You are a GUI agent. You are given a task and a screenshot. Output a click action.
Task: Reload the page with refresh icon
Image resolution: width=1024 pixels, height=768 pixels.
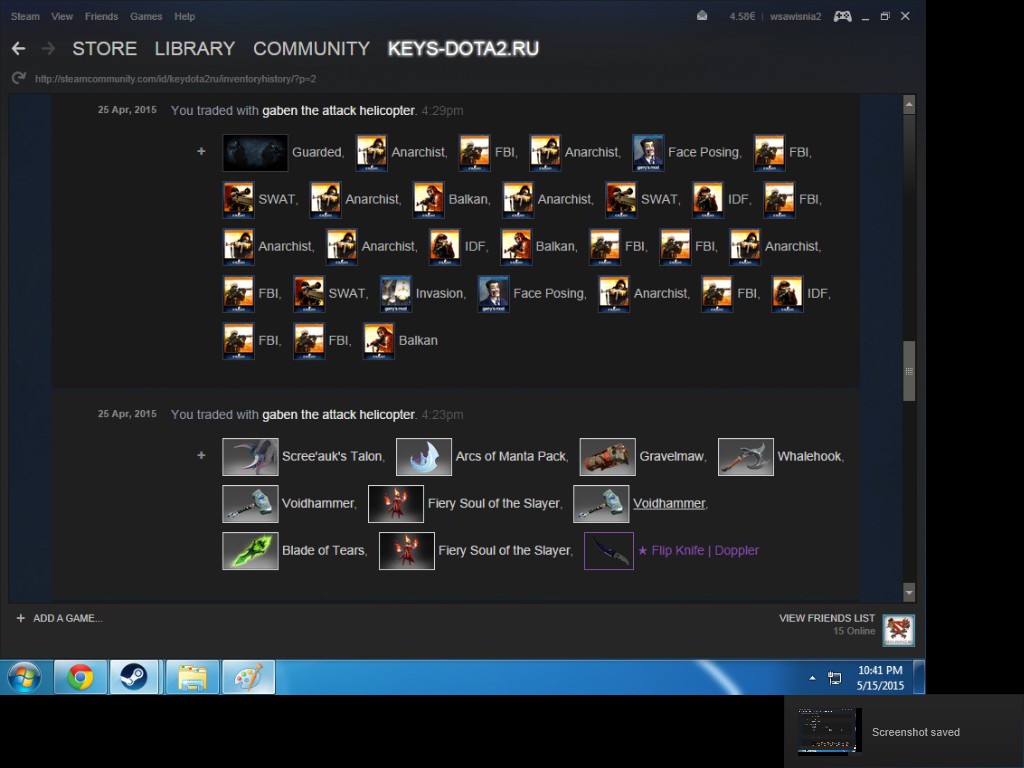point(19,78)
